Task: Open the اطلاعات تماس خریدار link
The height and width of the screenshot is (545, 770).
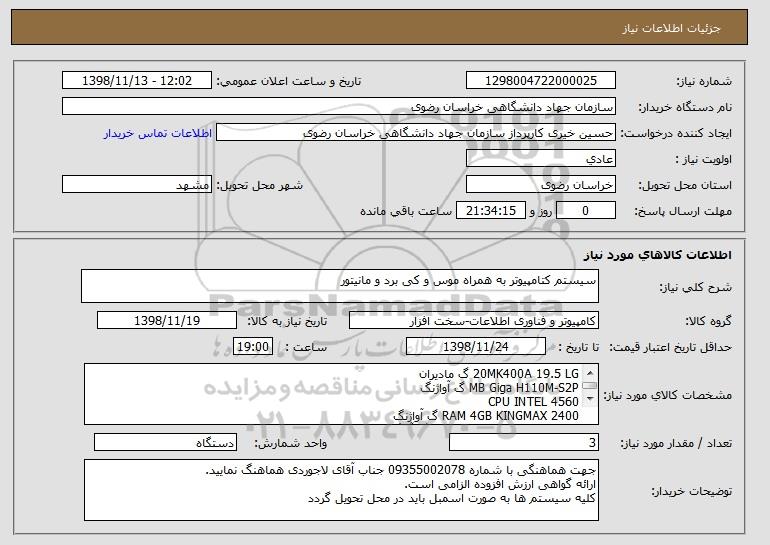Action: click(x=158, y=133)
